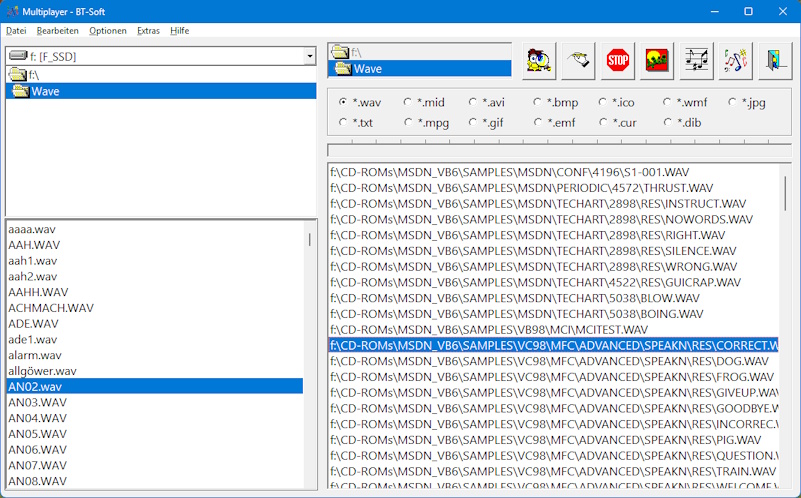Choose the *.avi radio option

point(487,102)
